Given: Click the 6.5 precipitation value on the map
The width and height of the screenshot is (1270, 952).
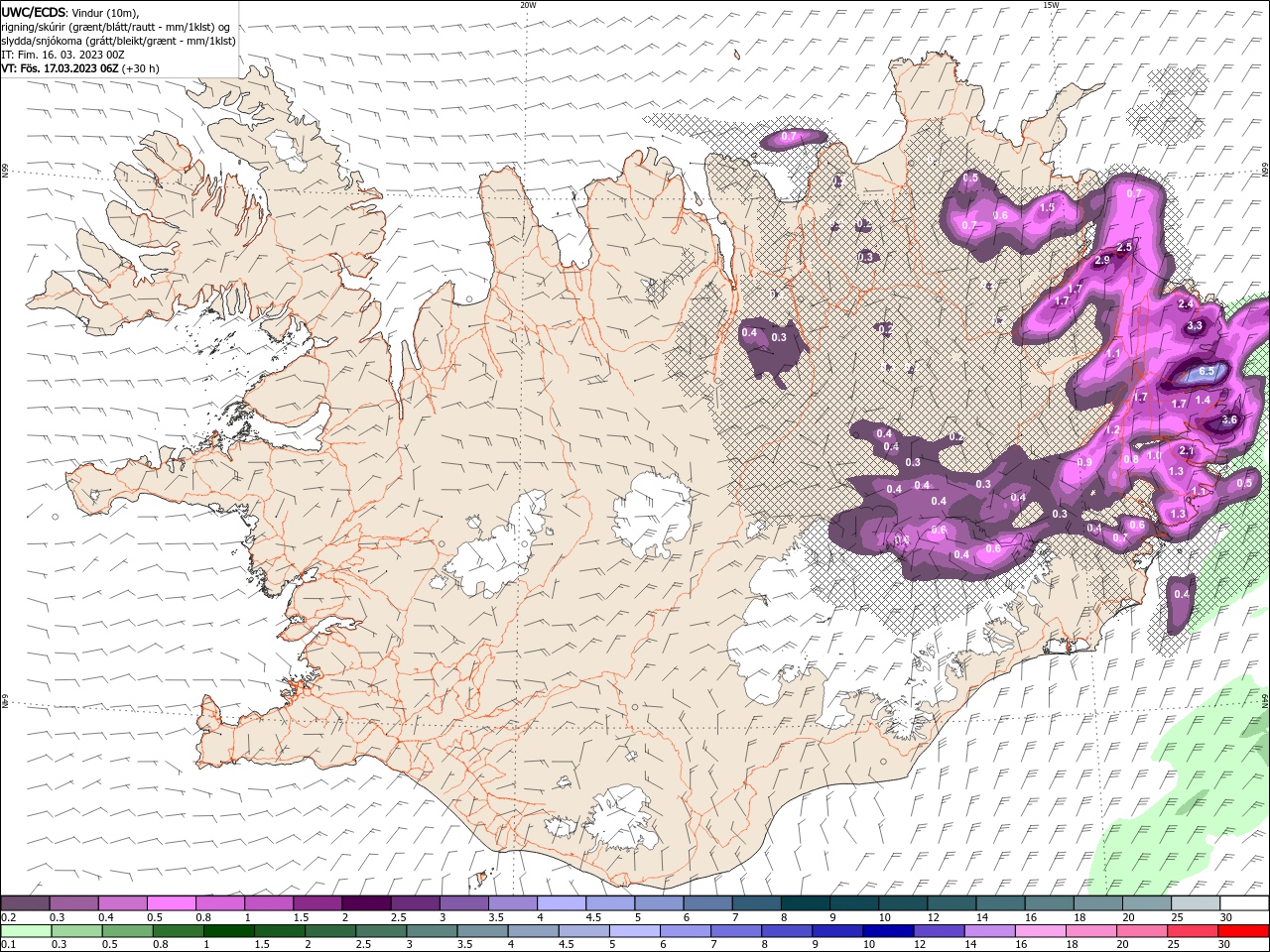Looking at the screenshot, I should pos(1206,371).
